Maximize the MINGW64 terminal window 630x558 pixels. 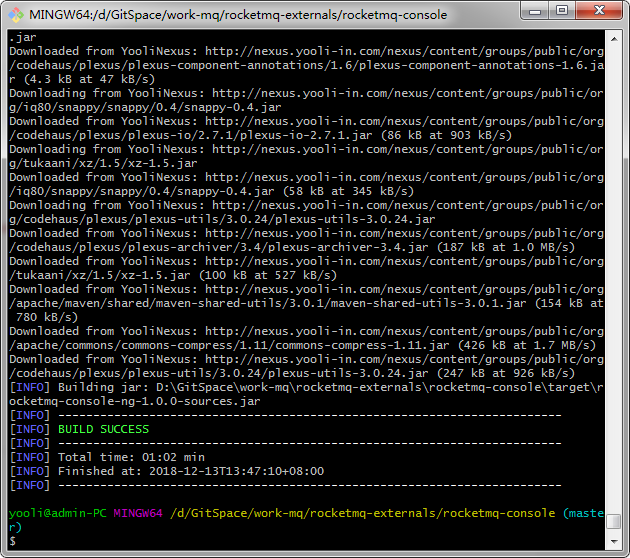click(x=562, y=11)
